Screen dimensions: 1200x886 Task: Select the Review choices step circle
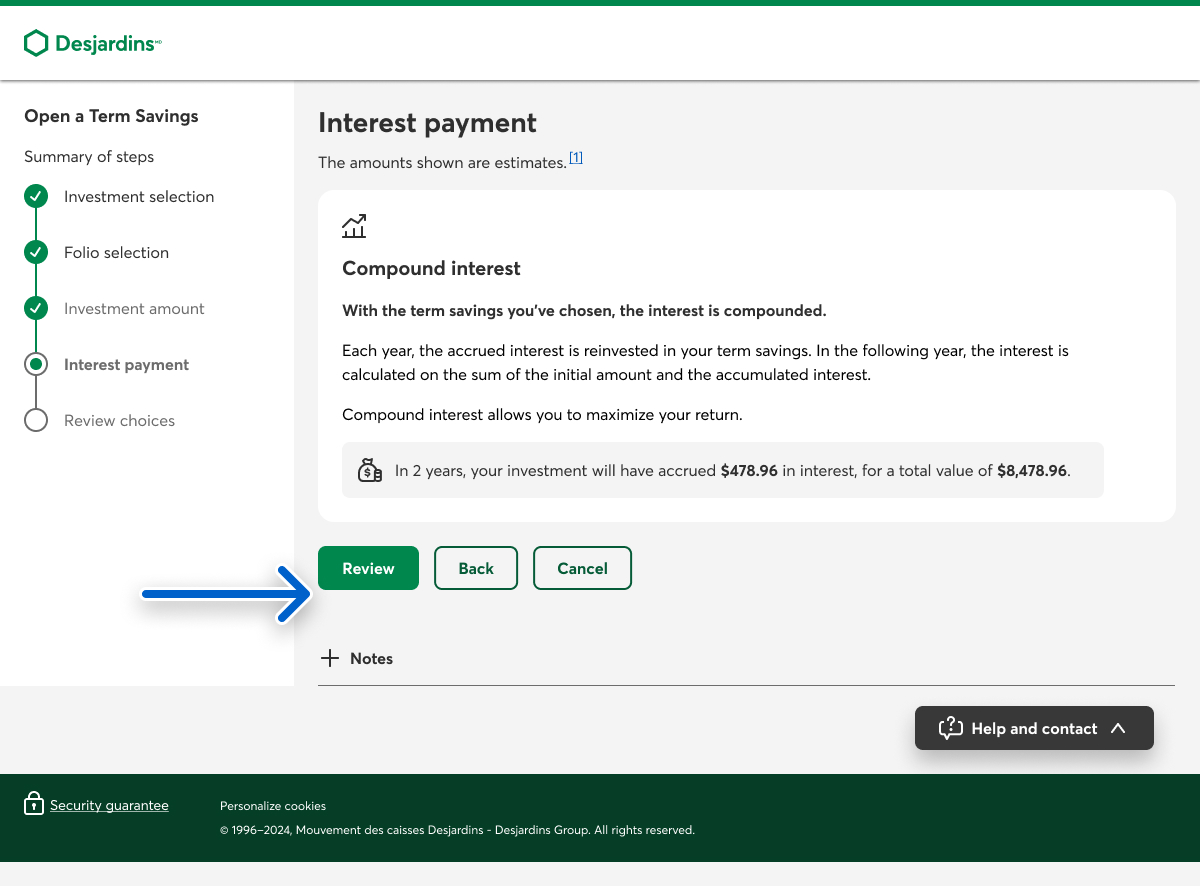tap(36, 421)
